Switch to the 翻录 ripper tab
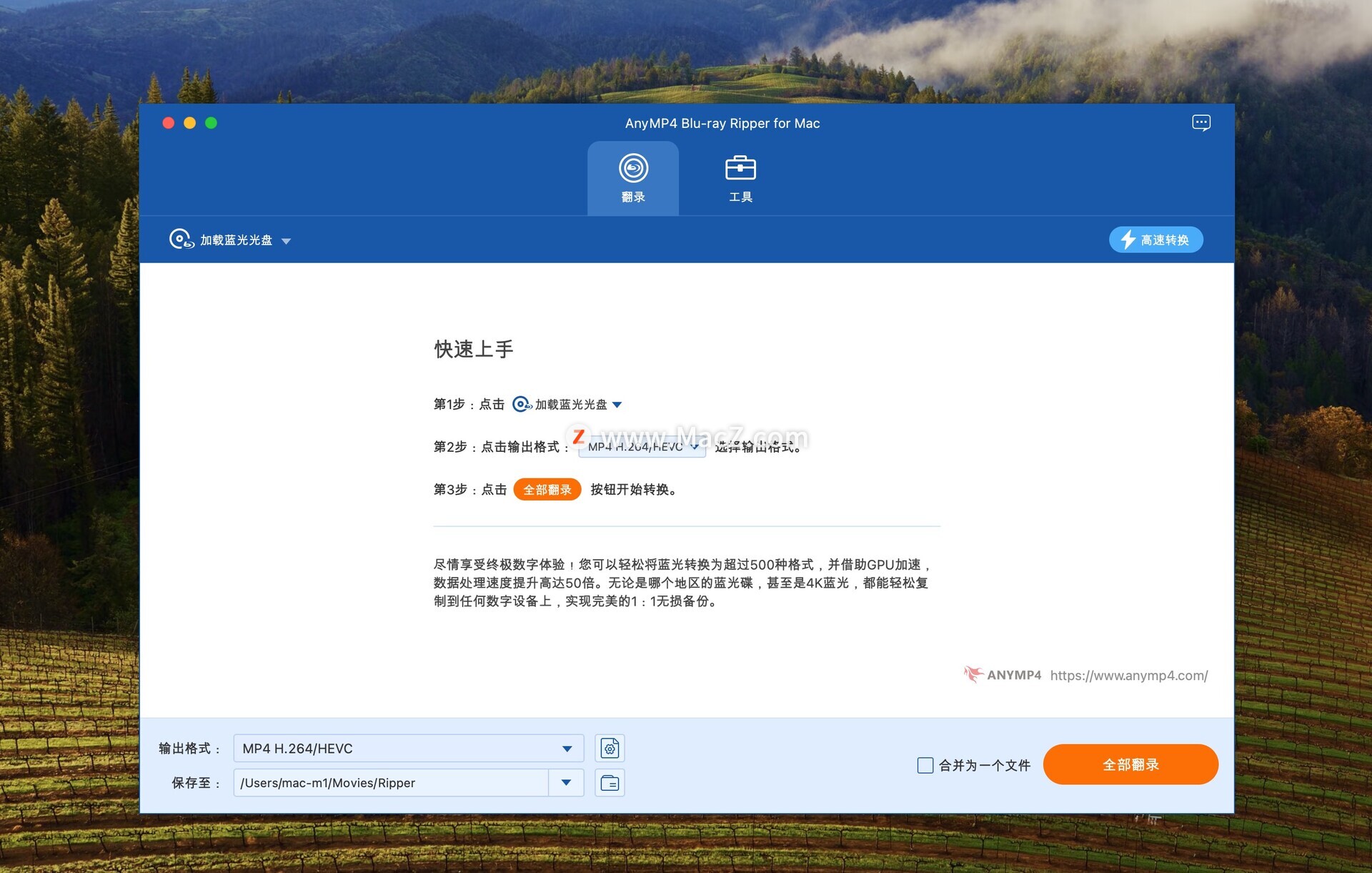 pos(633,178)
